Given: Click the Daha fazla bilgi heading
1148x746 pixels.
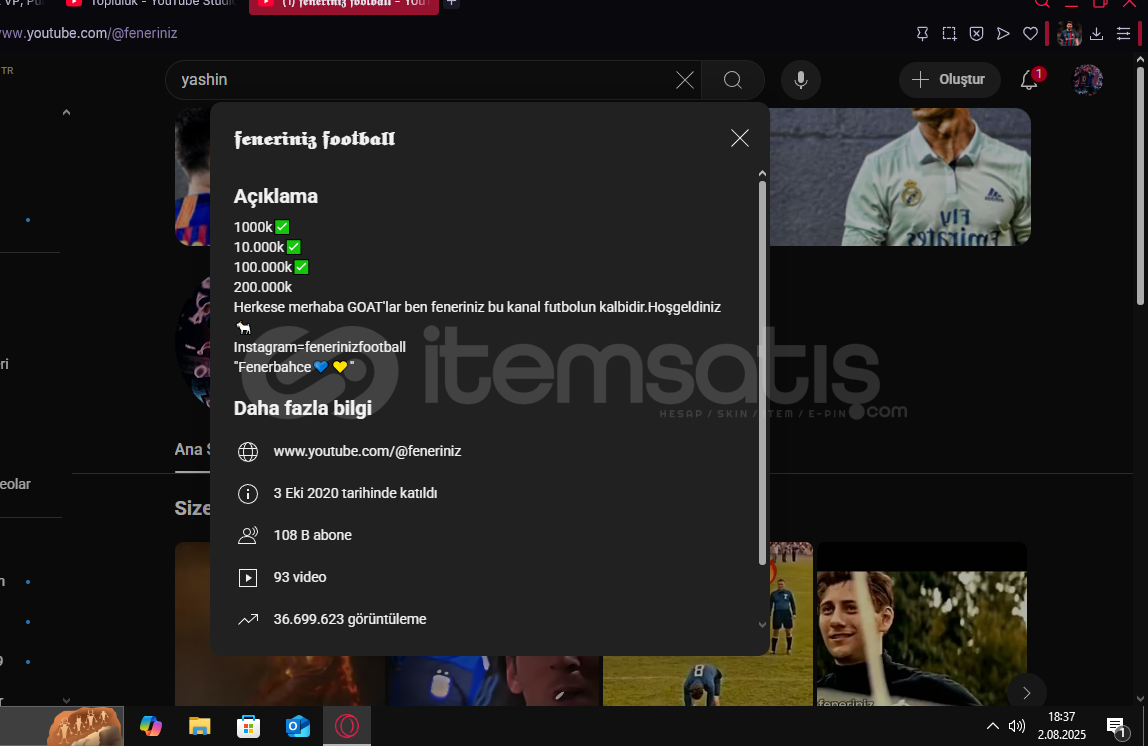Looking at the screenshot, I should pyautogui.click(x=302, y=408).
